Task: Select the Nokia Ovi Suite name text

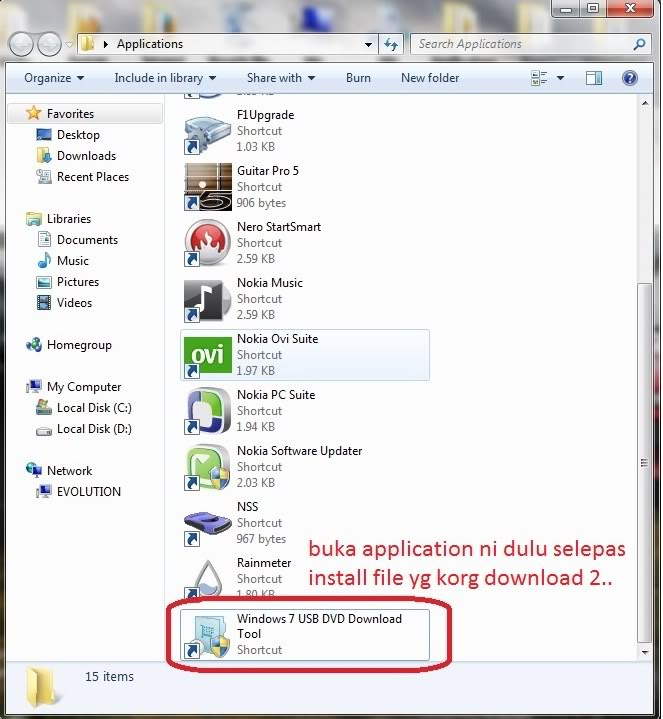Action: [277, 339]
